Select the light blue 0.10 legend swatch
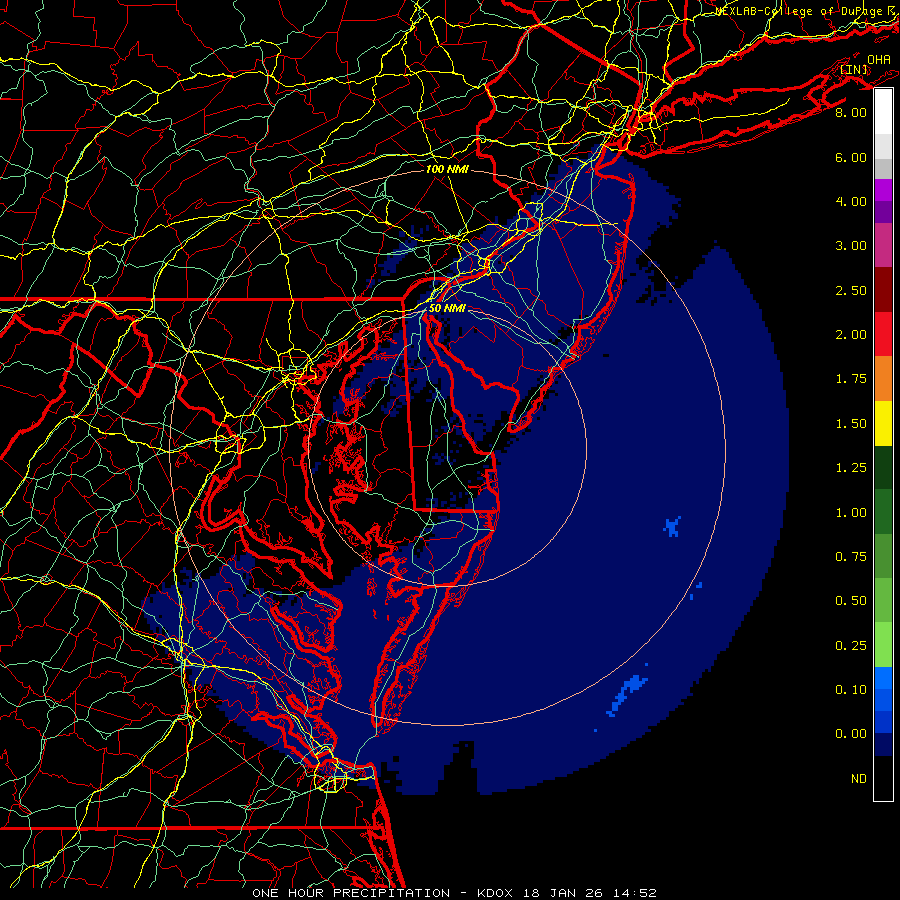 click(883, 678)
